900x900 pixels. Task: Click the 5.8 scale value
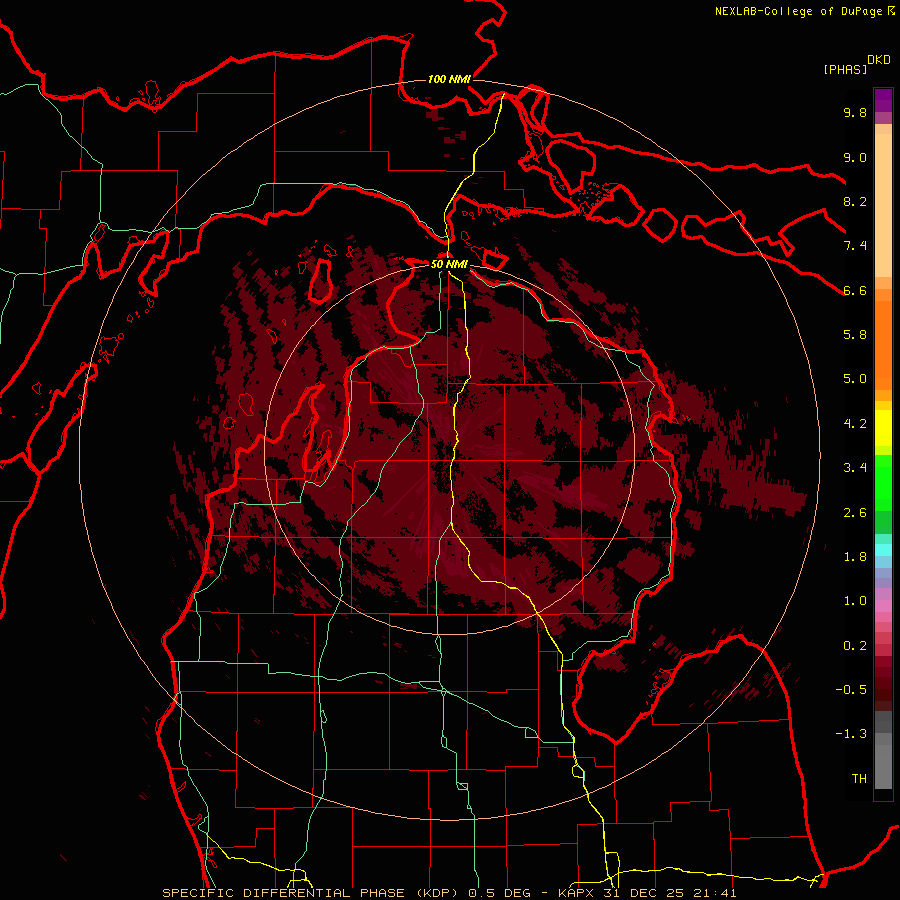click(855, 335)
